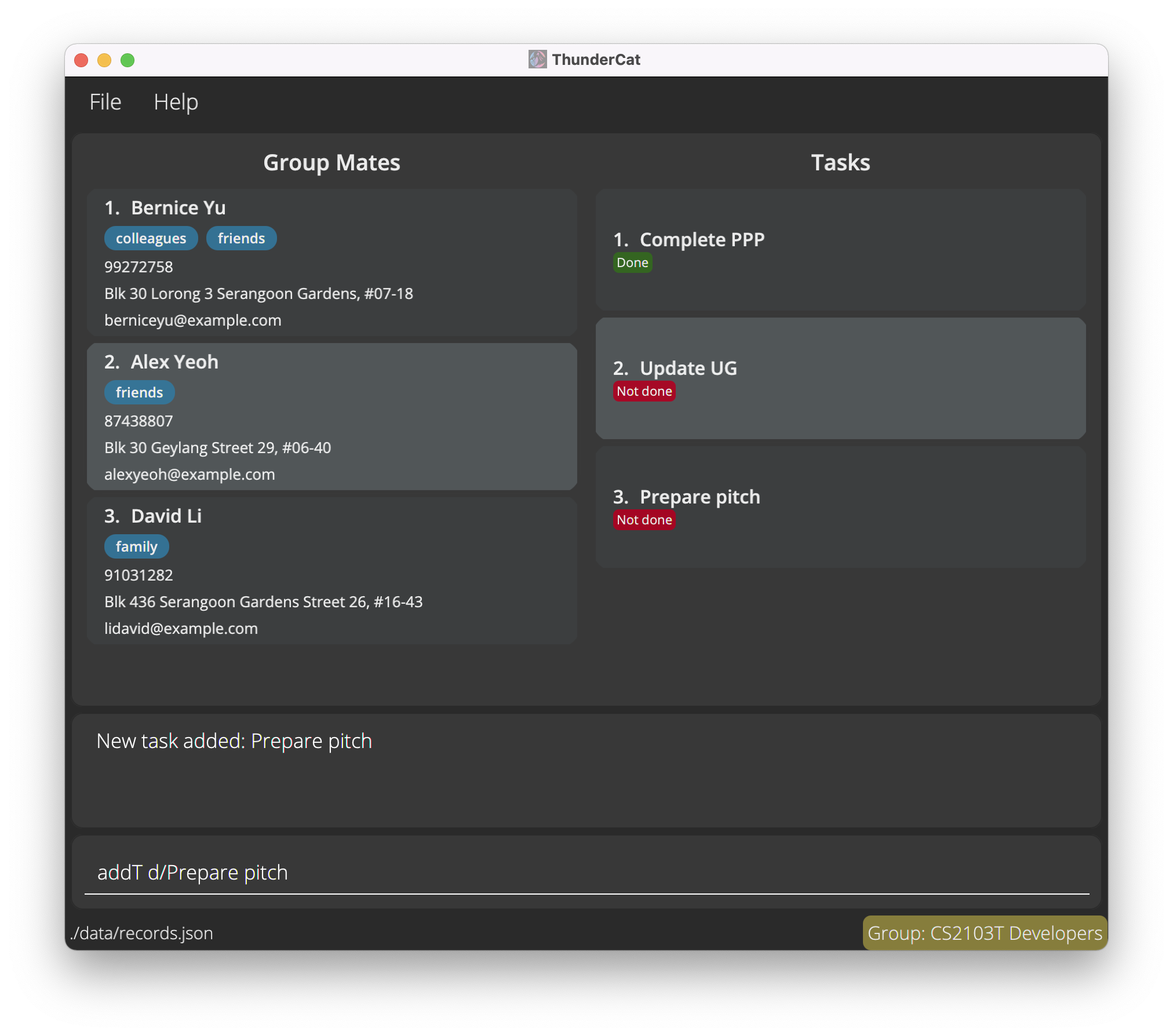This screenshot has height=1036, width=1173.
Task: Click the 'Not done' badge on Update UG
Action: click(x=643, y=390)
